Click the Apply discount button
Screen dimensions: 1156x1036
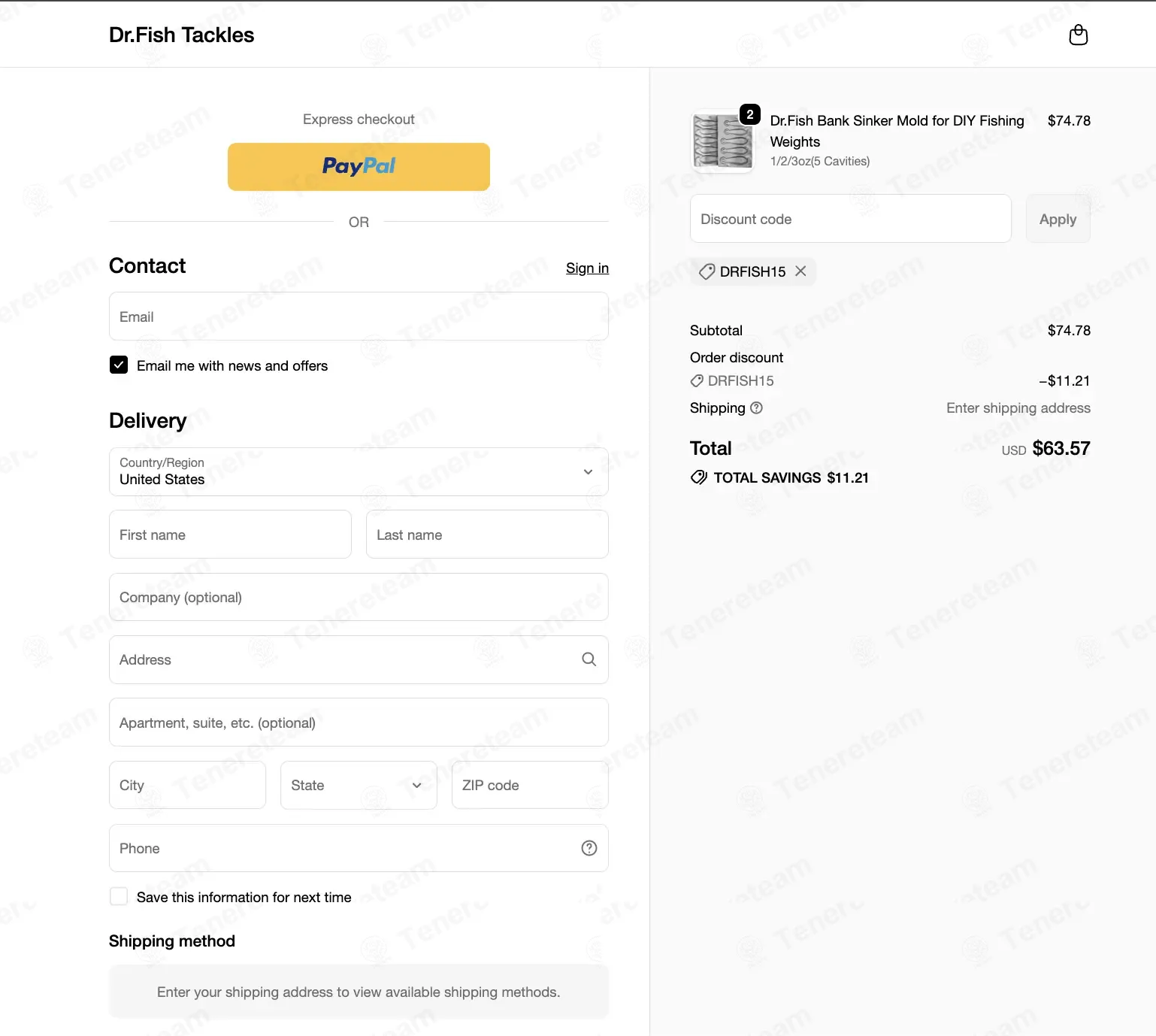pos(1058,219)
